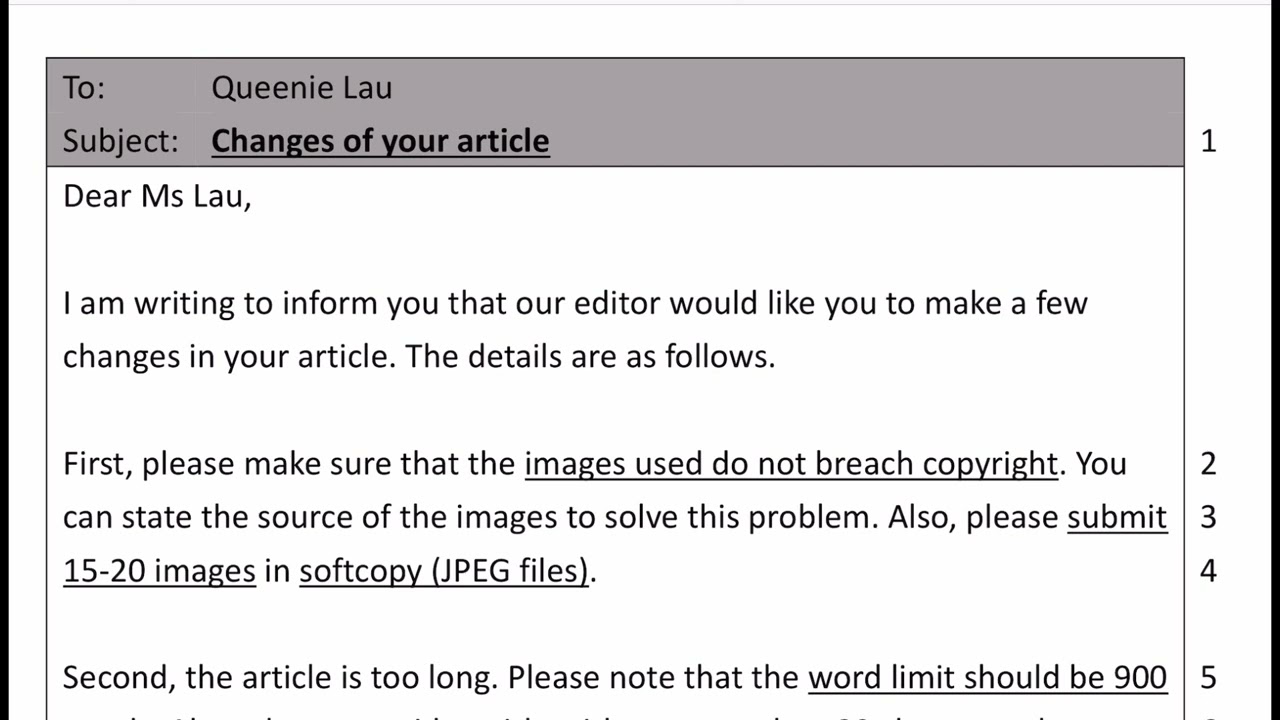Click the "To:" field label
1280x720 pixels.
pos(84,88)
